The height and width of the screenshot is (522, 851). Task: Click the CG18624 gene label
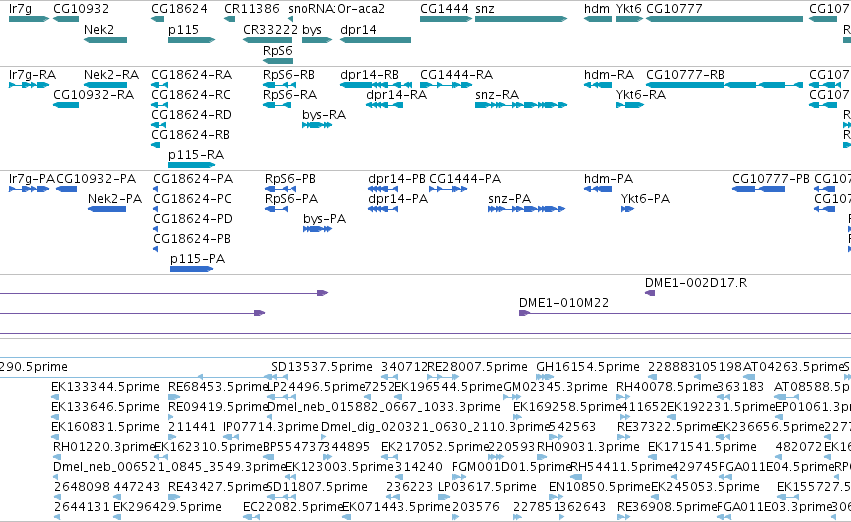[x=179, y=9]
